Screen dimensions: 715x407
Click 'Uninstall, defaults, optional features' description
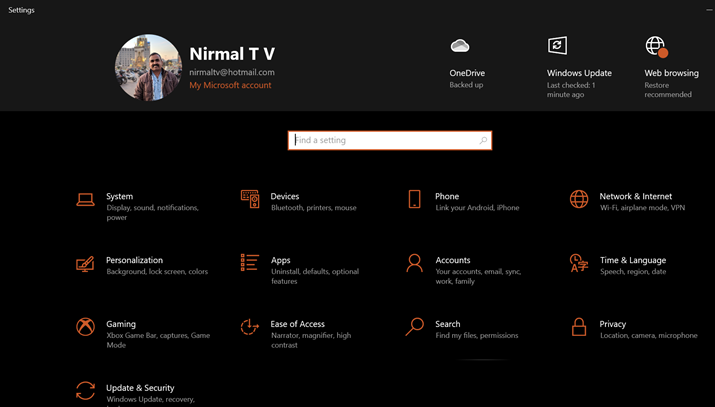315,276
